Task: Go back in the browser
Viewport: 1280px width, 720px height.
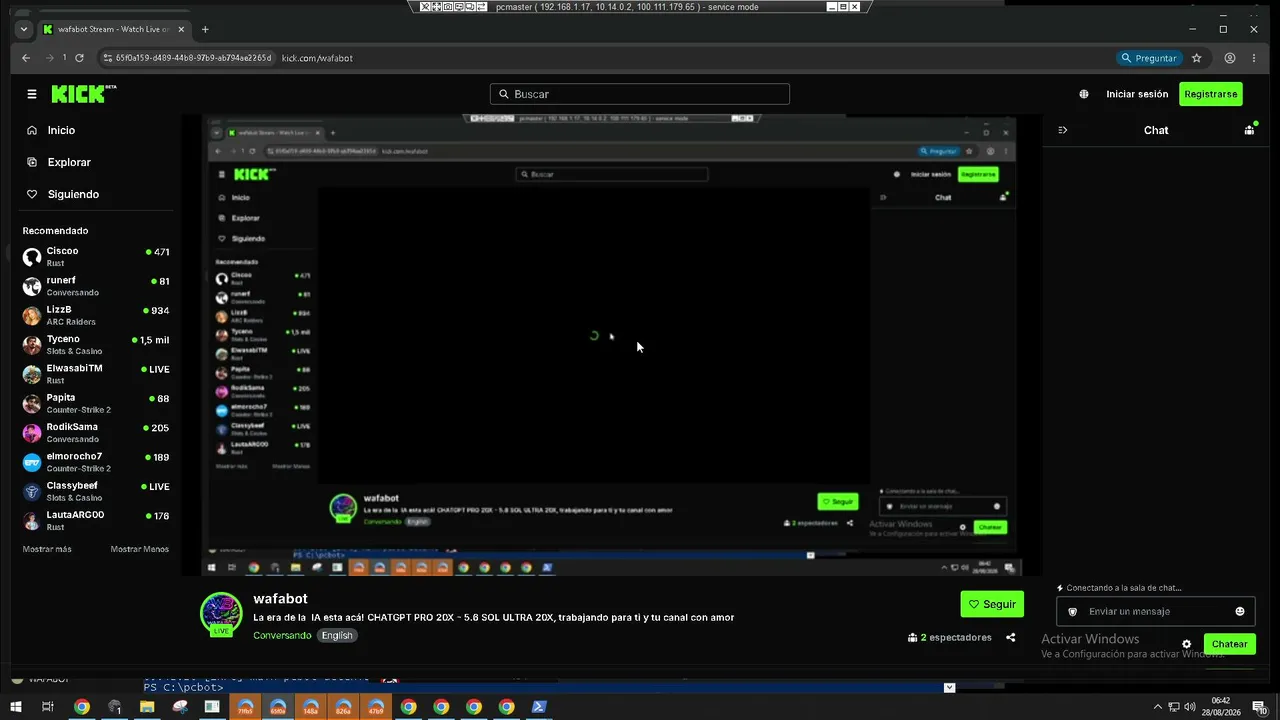Action: tap(26, 58)
